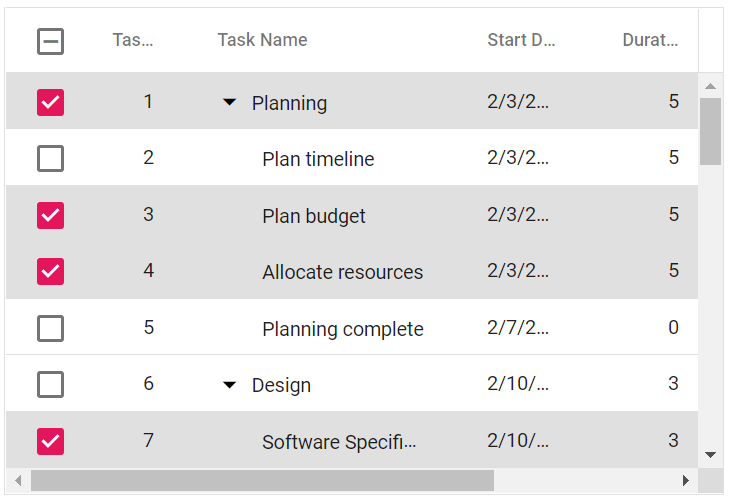Collapse the Planning task group
This screenshot has width=730, height=499.
[x=230, y=102]
